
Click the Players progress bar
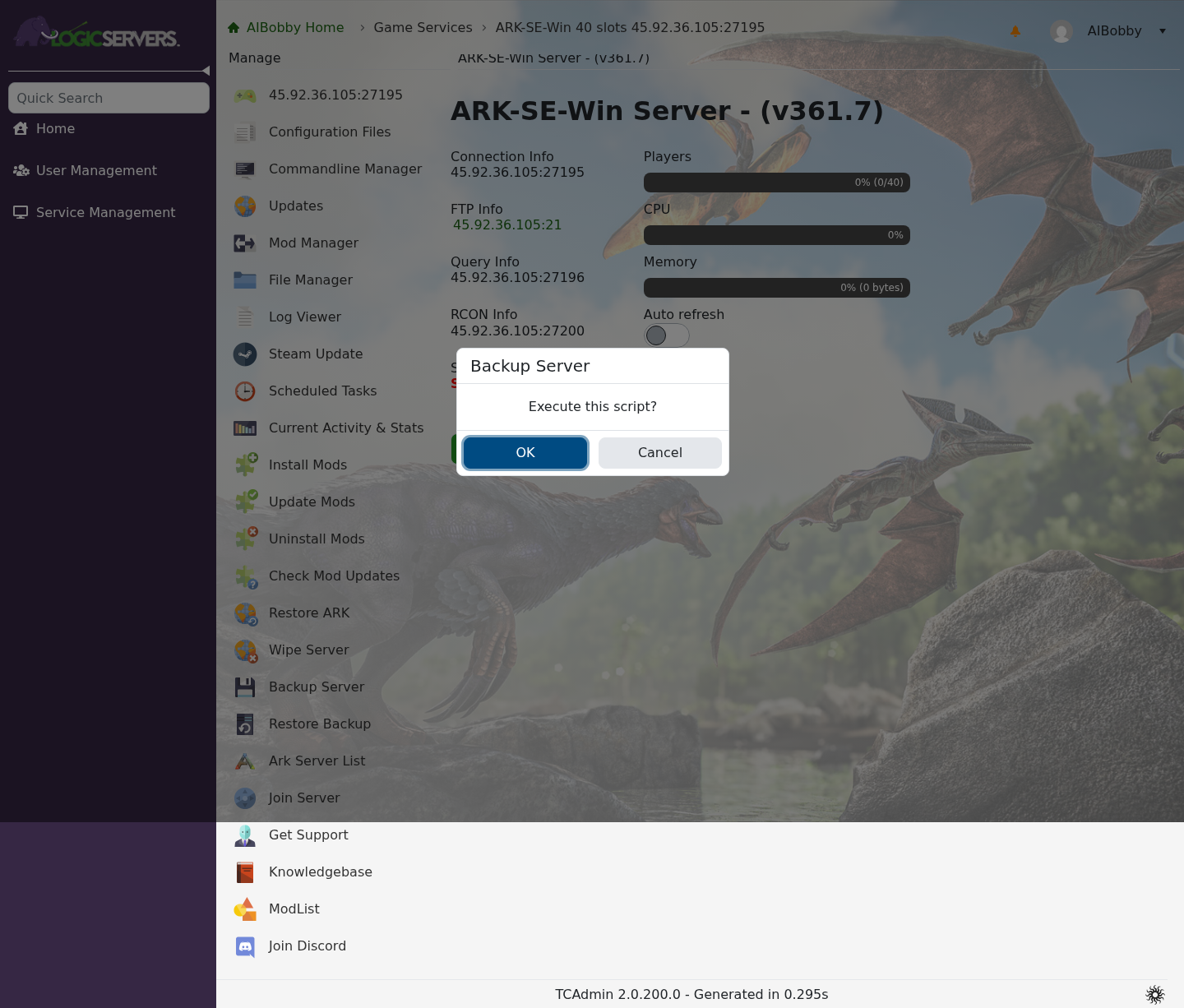tap(777, 183)
